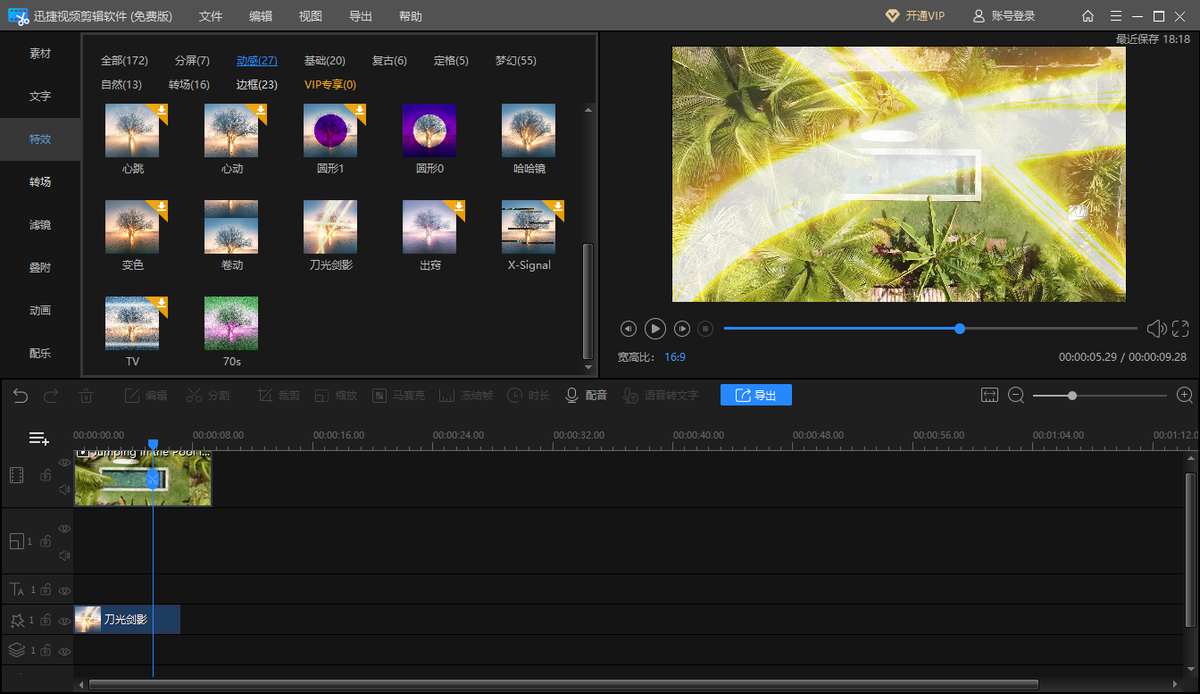Click the preview progress slider handle
Screen dimensions: 1200x694
960,328
